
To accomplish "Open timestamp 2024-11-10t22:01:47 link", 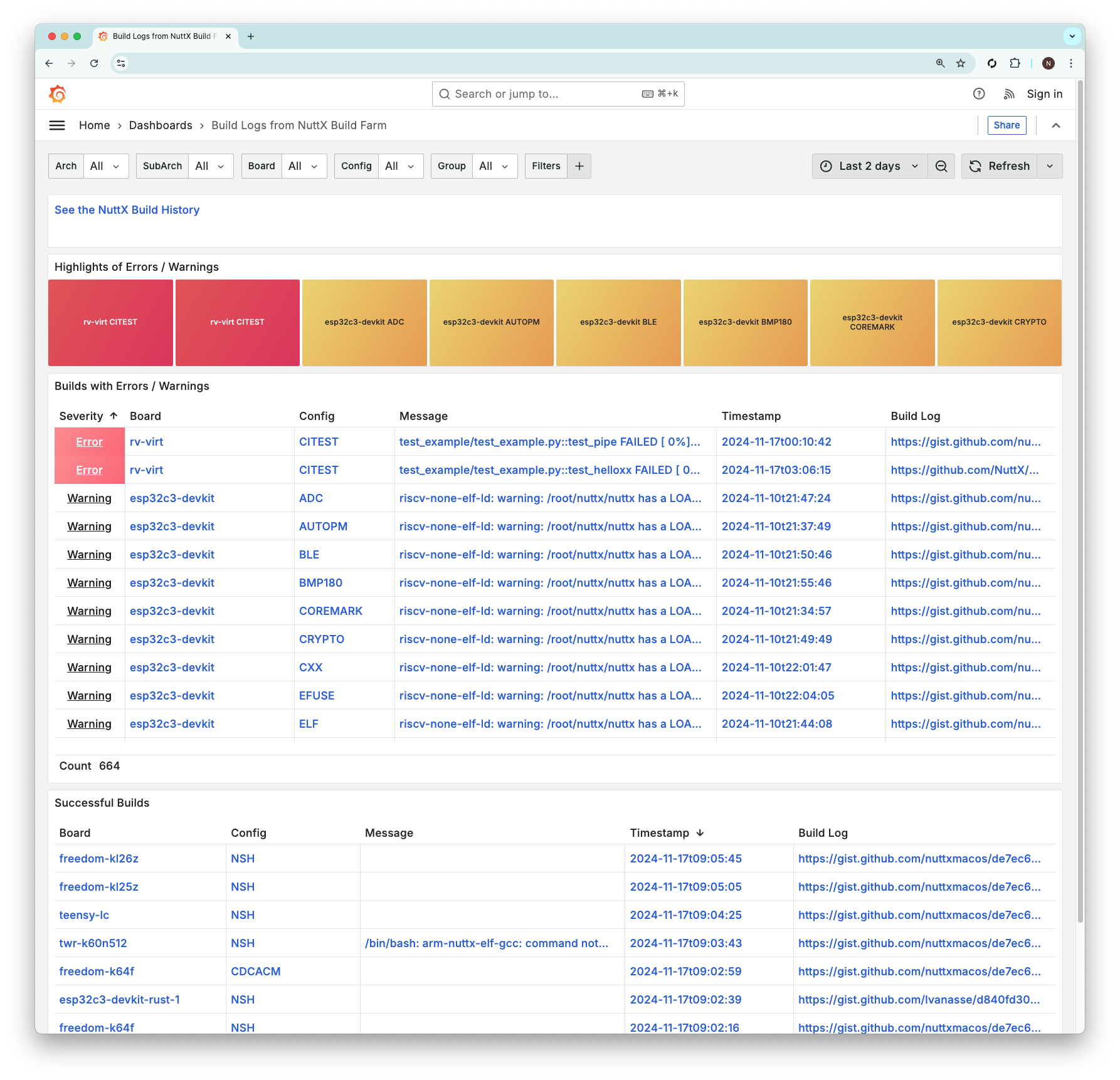I will [776, 668].
